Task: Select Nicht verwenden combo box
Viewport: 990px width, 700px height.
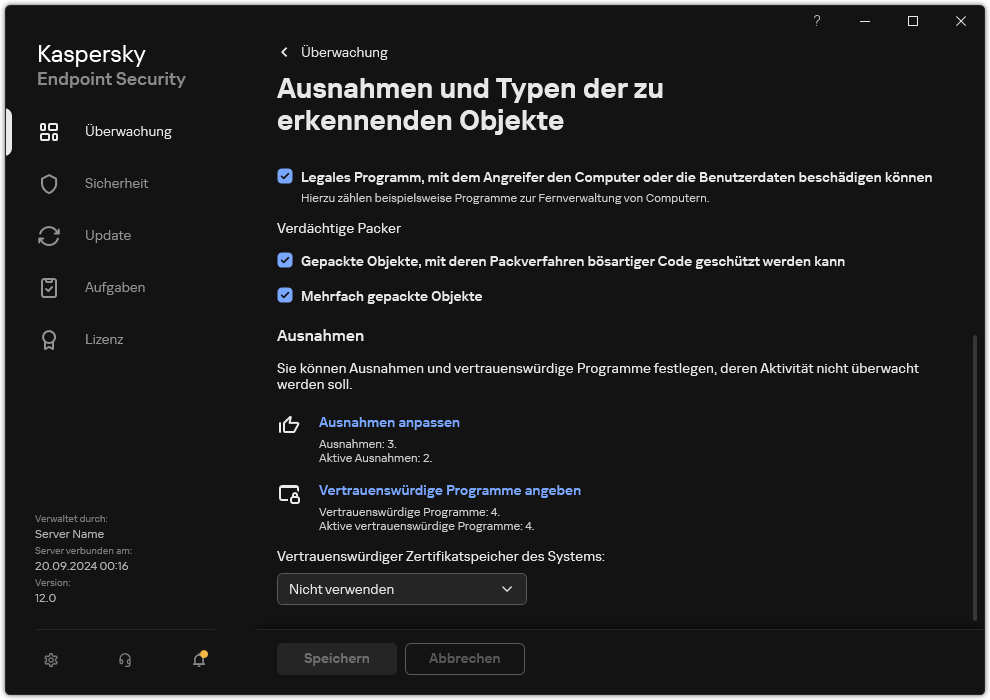Action: click(x=401, y=589)
